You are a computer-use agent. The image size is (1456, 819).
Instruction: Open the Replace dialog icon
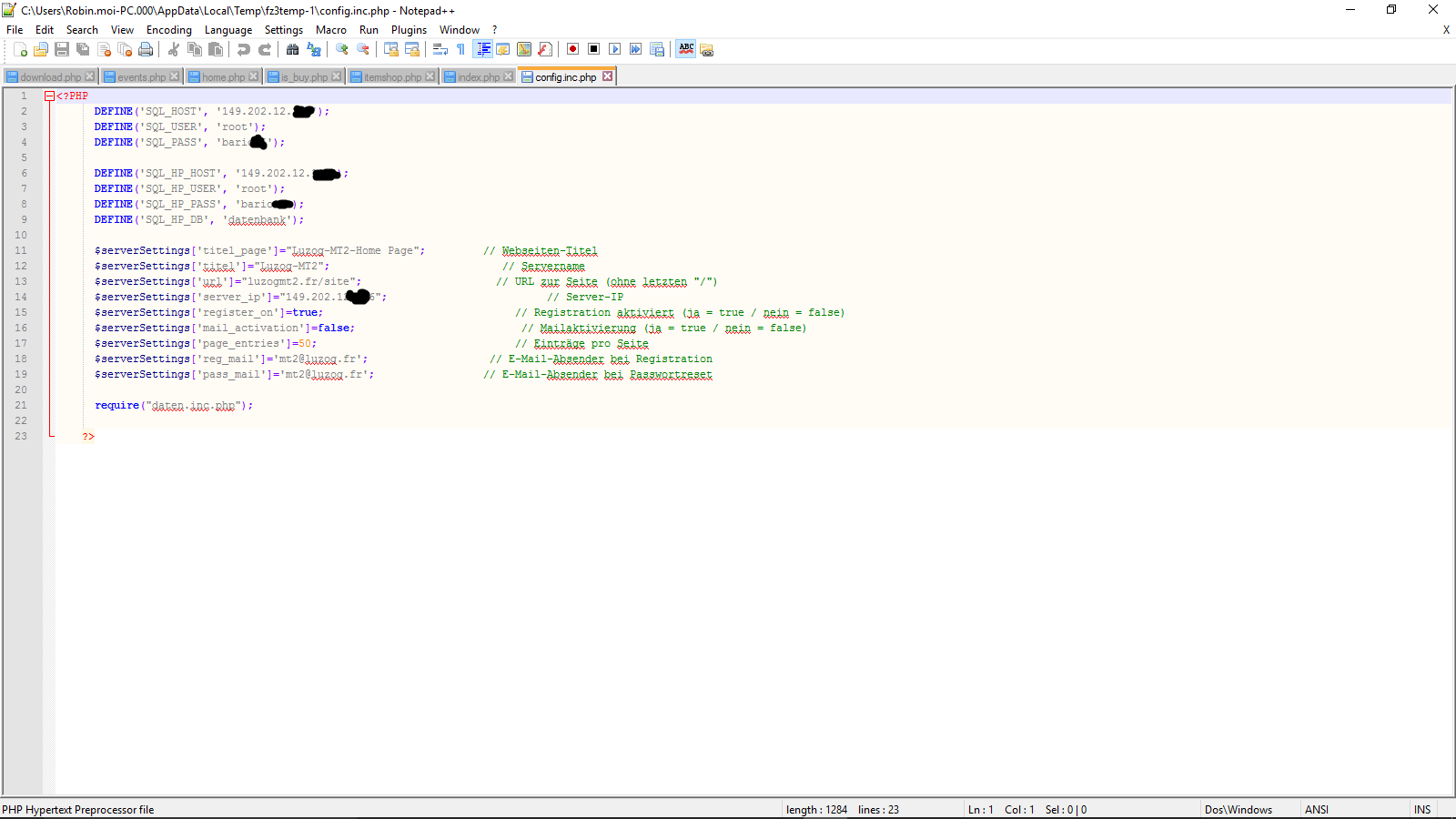coord(314,49)
